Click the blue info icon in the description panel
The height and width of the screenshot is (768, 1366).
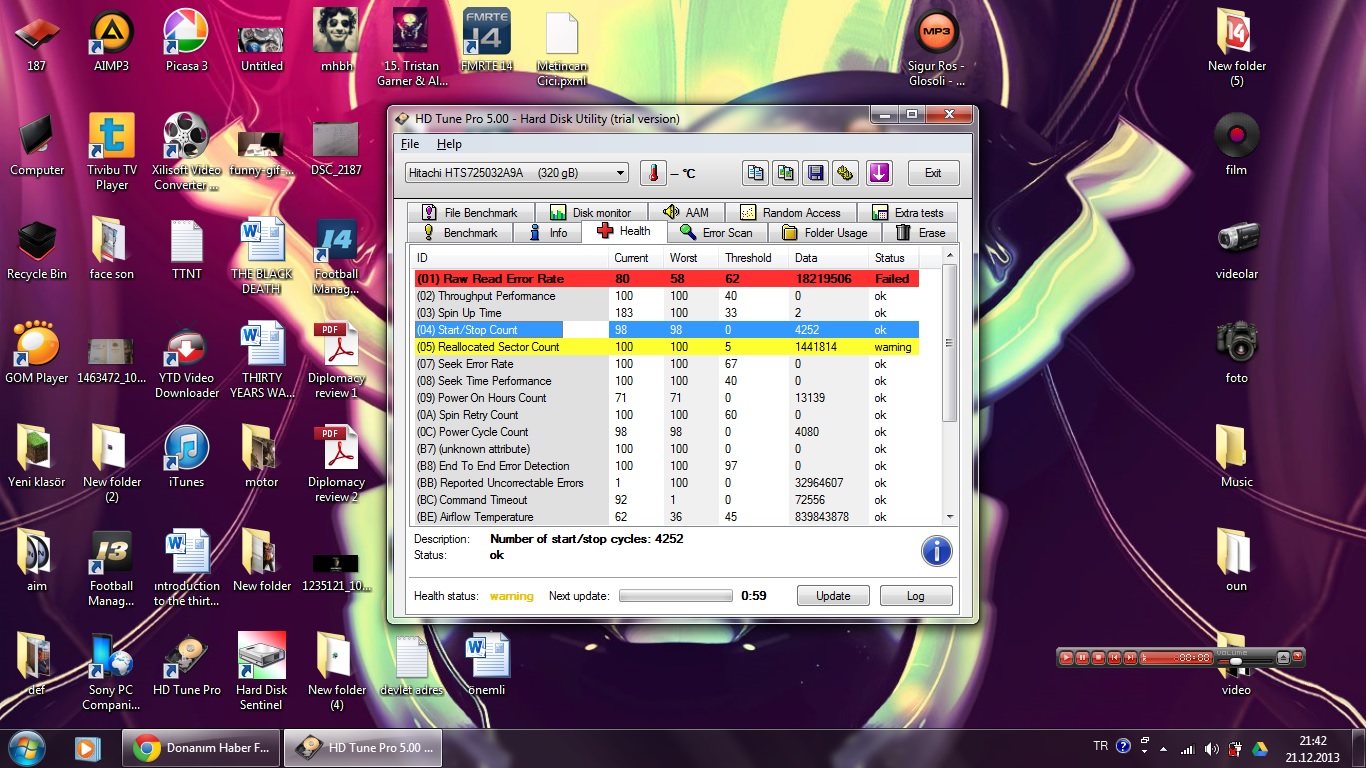(936, 551)
